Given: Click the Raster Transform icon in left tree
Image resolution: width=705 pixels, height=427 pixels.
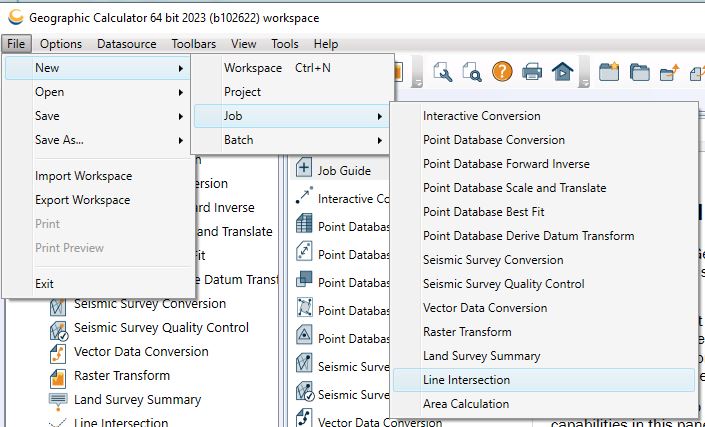Looking at the screenshot, I should (x=58, y=376).
